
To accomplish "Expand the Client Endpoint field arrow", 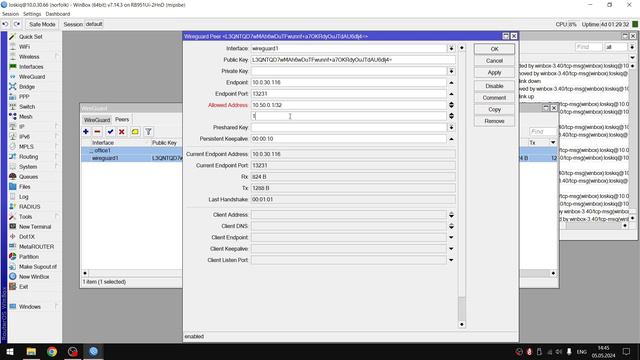I will coord(451,237).
